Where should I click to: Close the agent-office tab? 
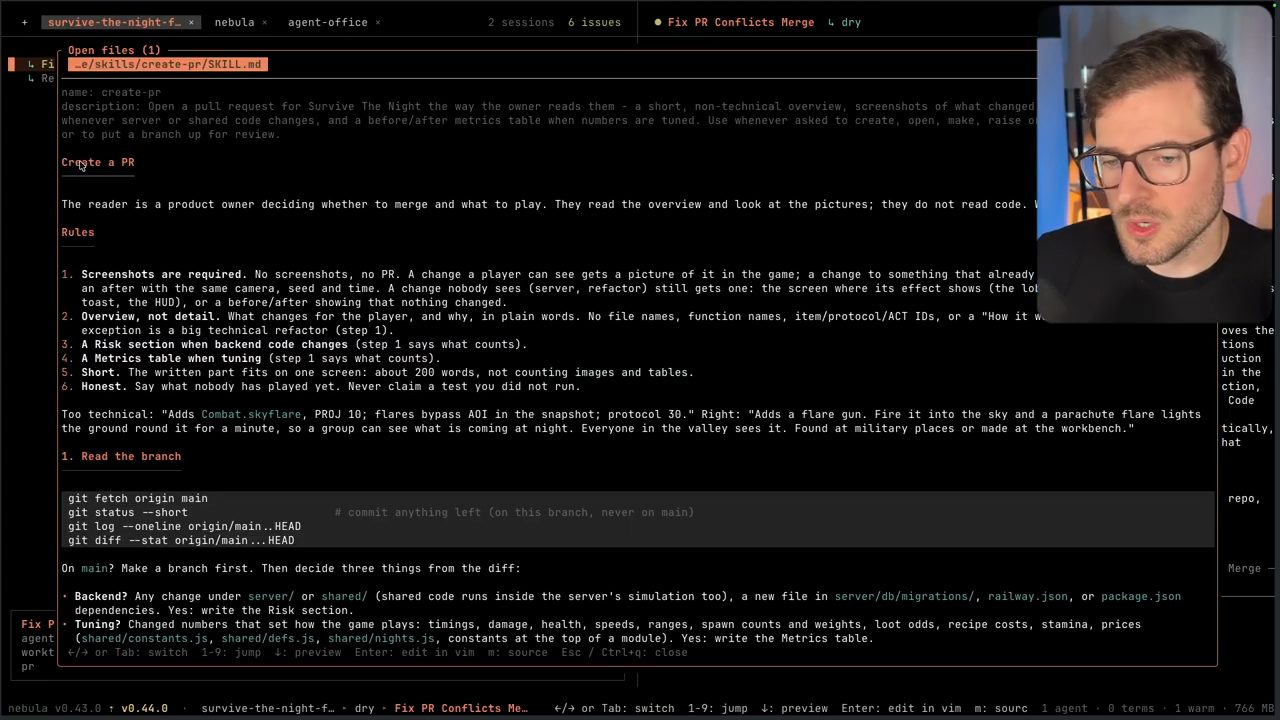tap(377, 22)
